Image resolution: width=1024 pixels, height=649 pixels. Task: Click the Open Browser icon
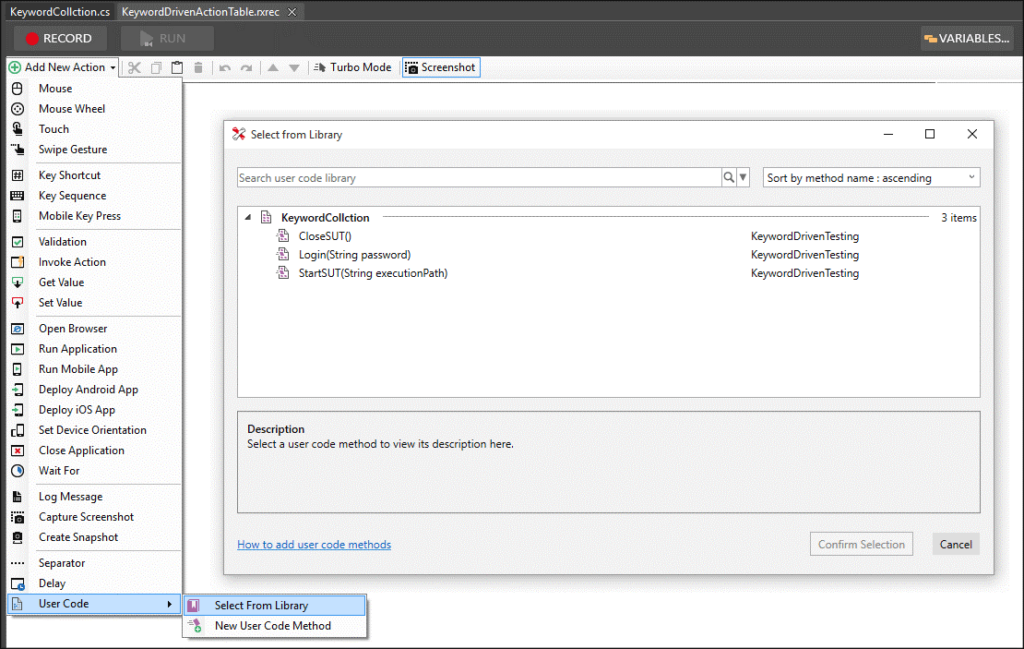coord(18,328)
